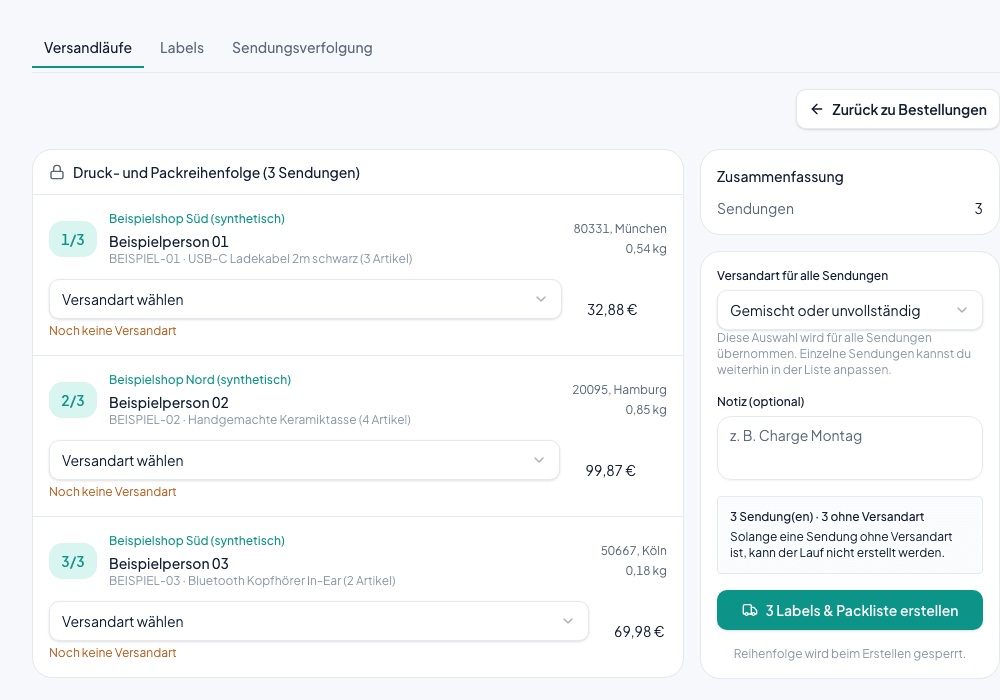Click the weight 0,85 kg
1000x700 pixels.
pyautogui.click(x=646, y=409)
